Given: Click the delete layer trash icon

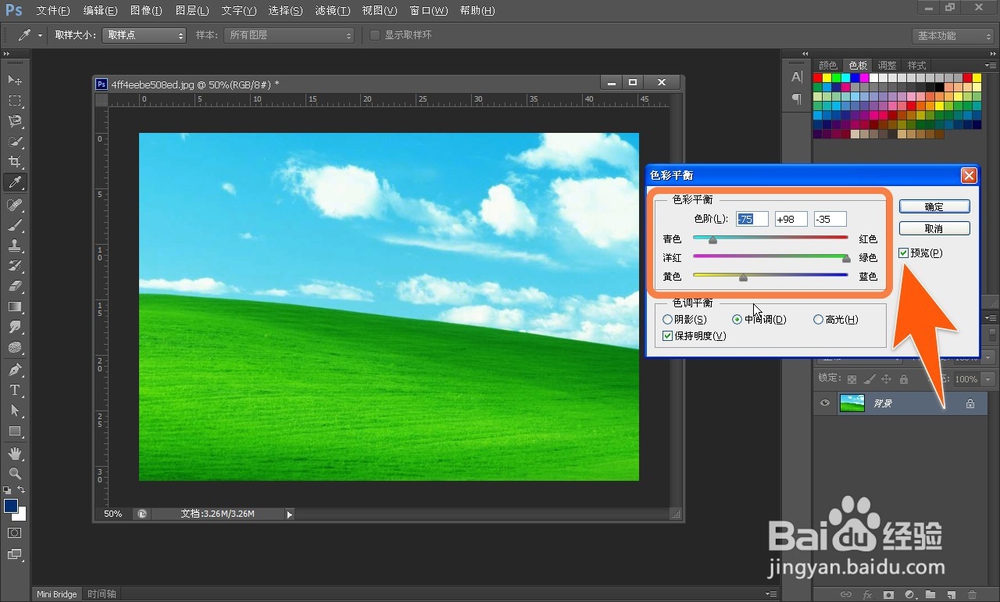Looking at the screenshot, I should [x=972, y=594].
